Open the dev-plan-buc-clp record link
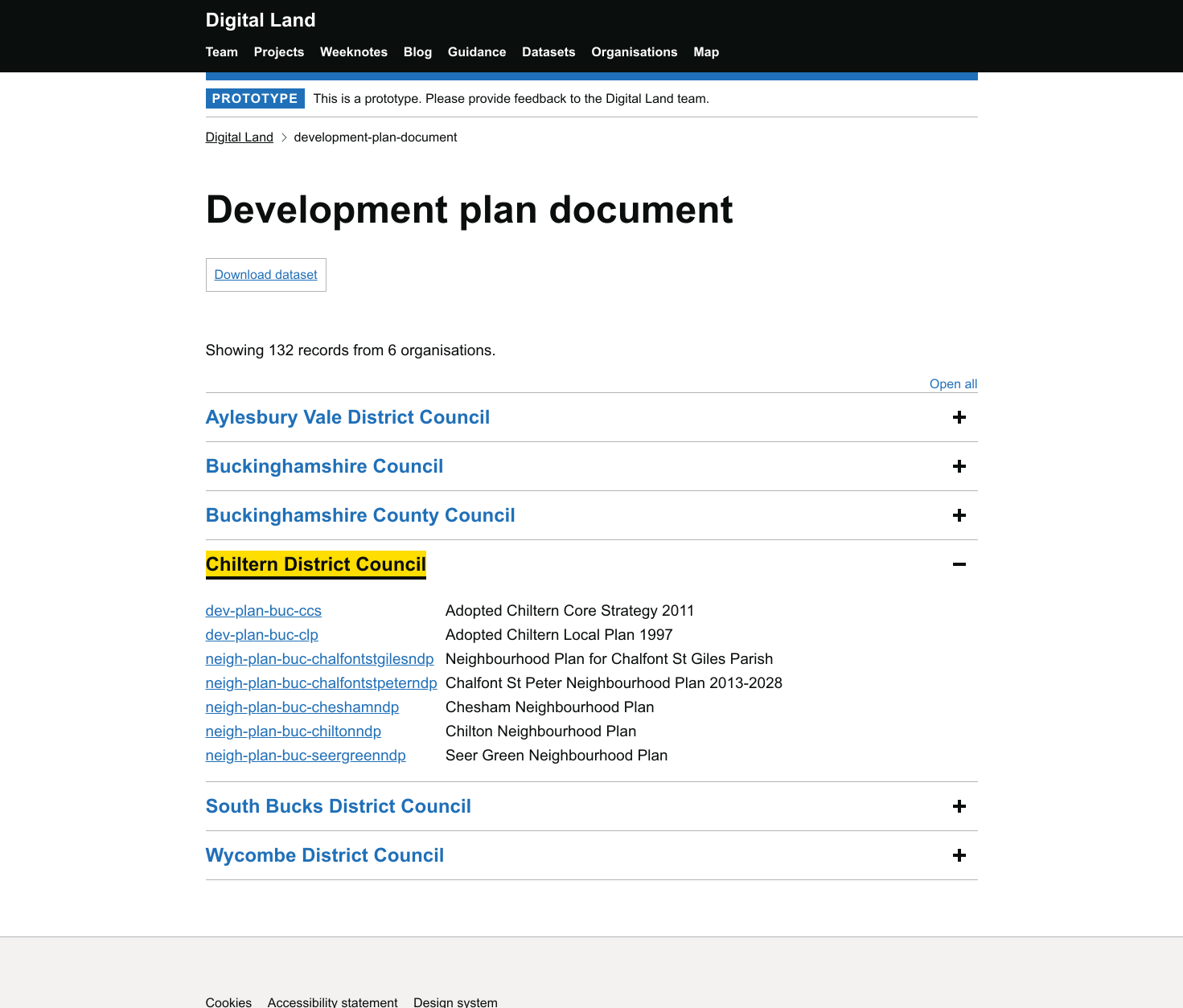1183x1008 pixels. 262,635
